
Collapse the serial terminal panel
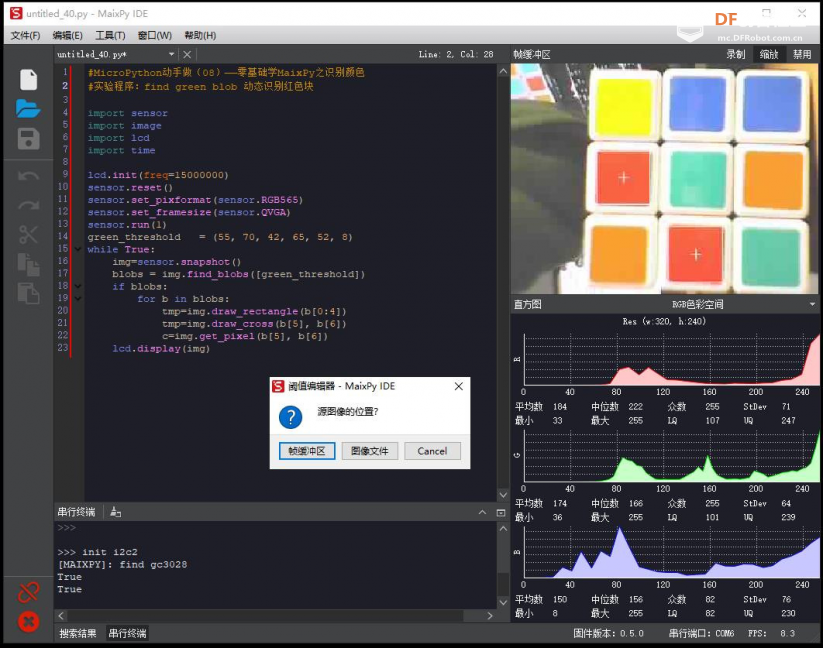482,512
